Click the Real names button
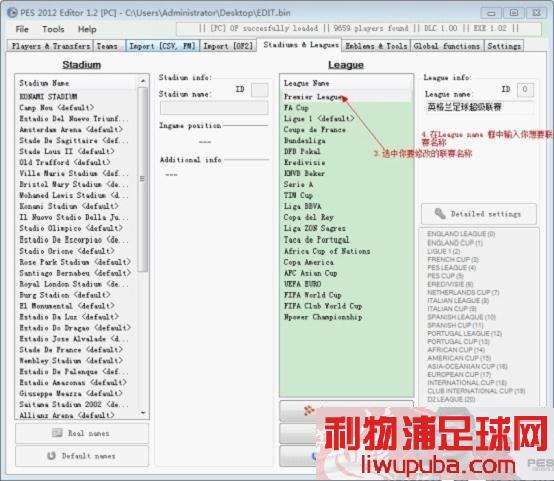The image size is (554, 481). 82,433
